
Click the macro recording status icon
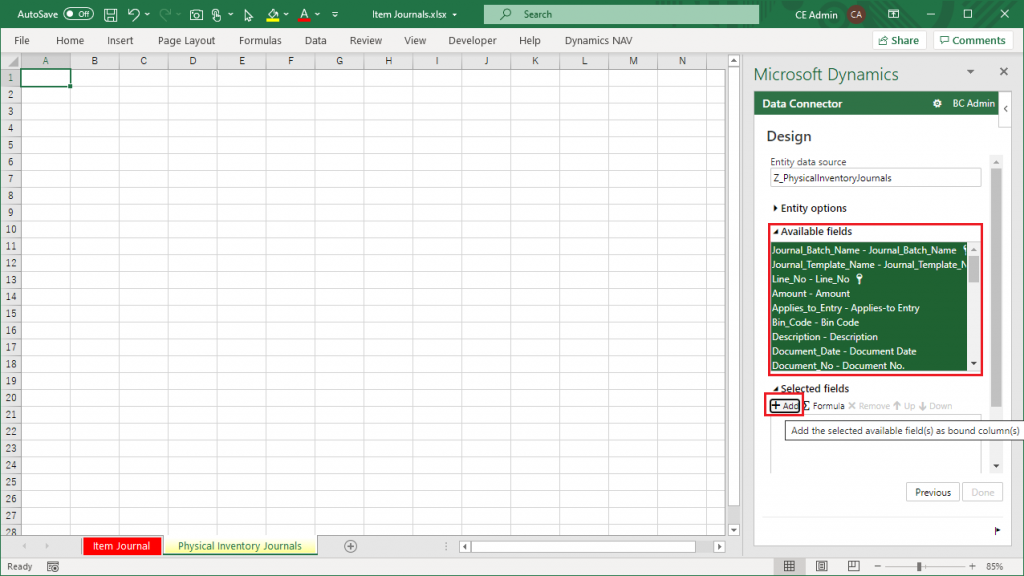tap(53, 566)
